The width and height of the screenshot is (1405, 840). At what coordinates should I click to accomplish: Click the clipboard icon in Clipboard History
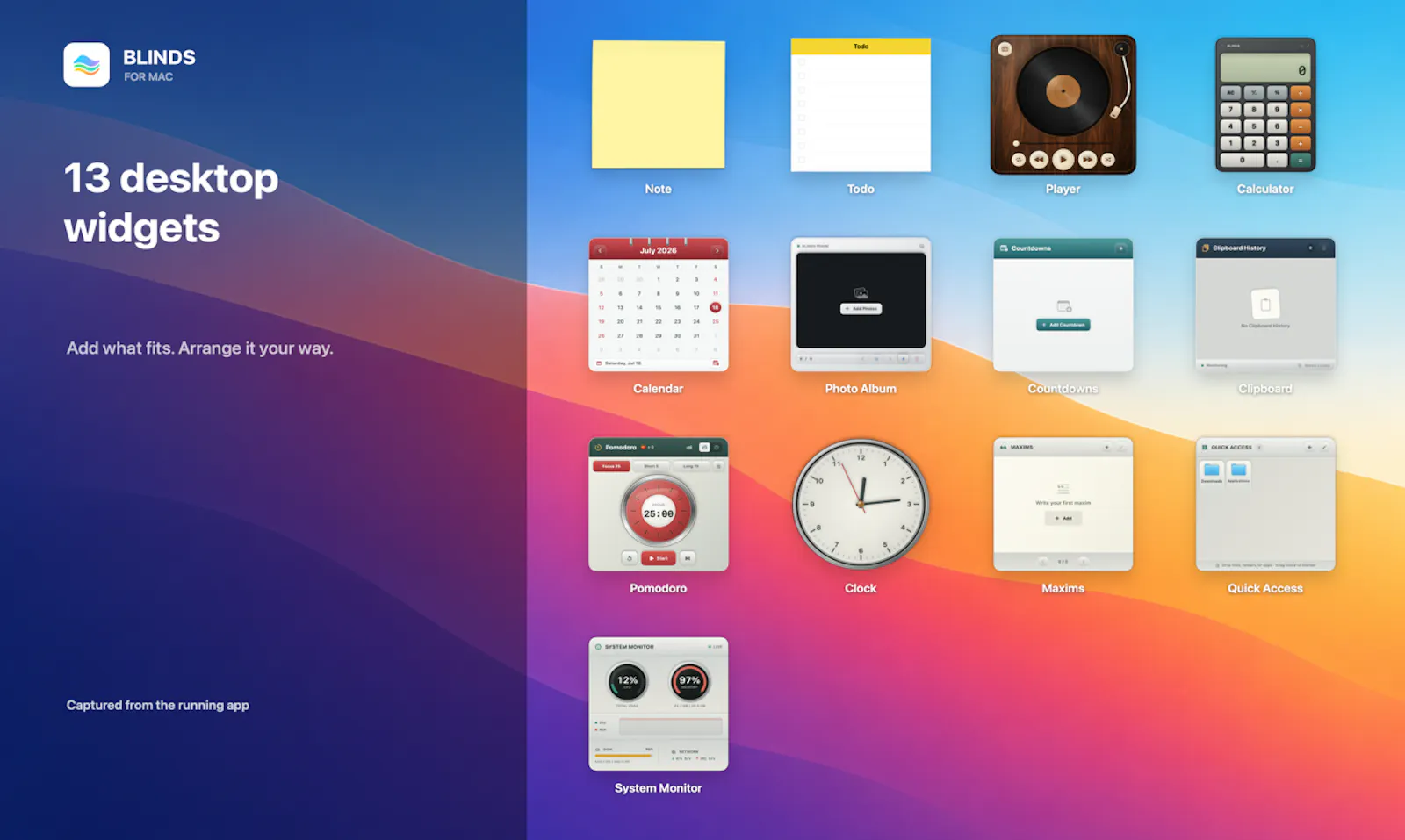(x=1265, y=305)
